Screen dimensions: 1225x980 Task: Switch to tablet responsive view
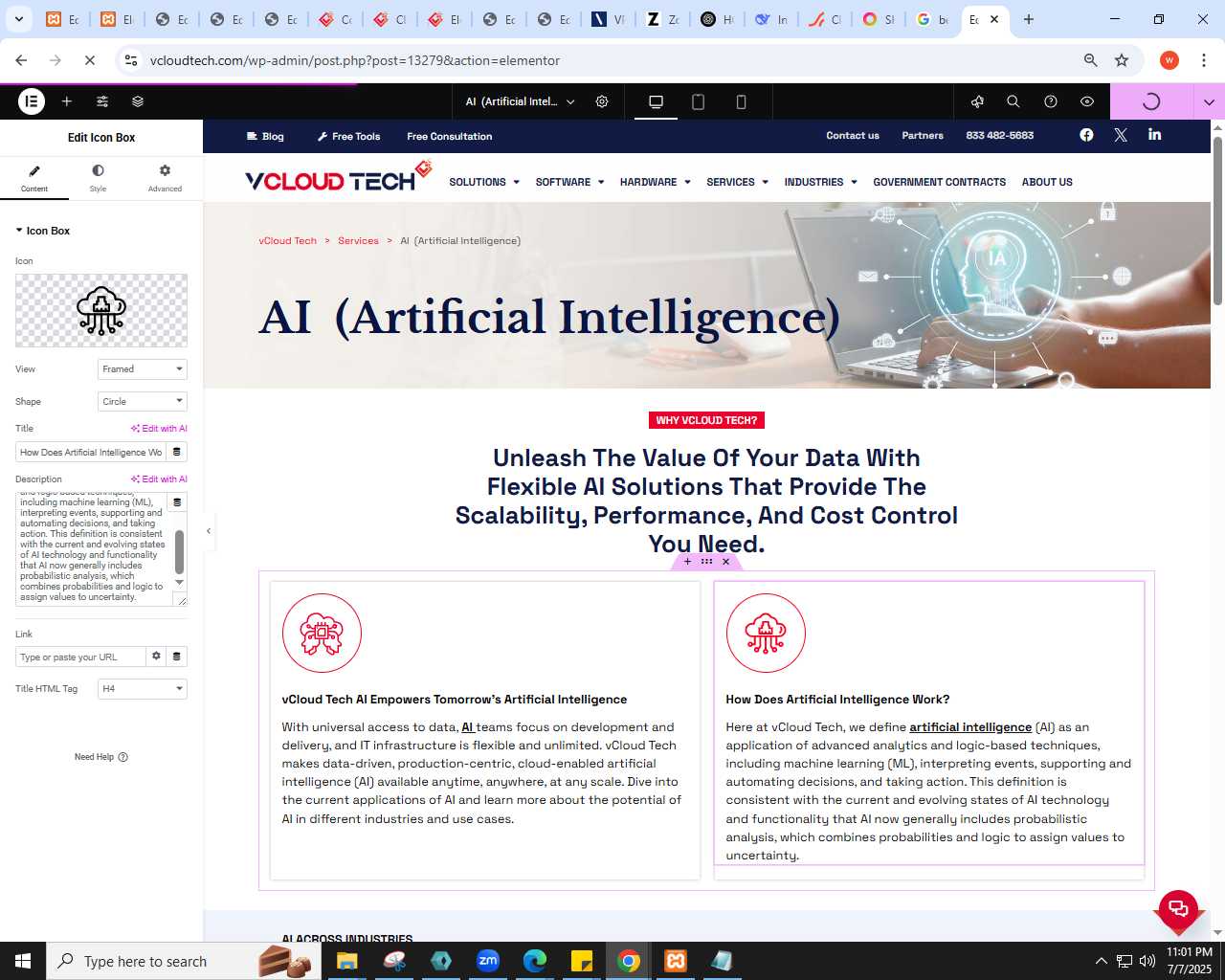[x=699, y=101]
